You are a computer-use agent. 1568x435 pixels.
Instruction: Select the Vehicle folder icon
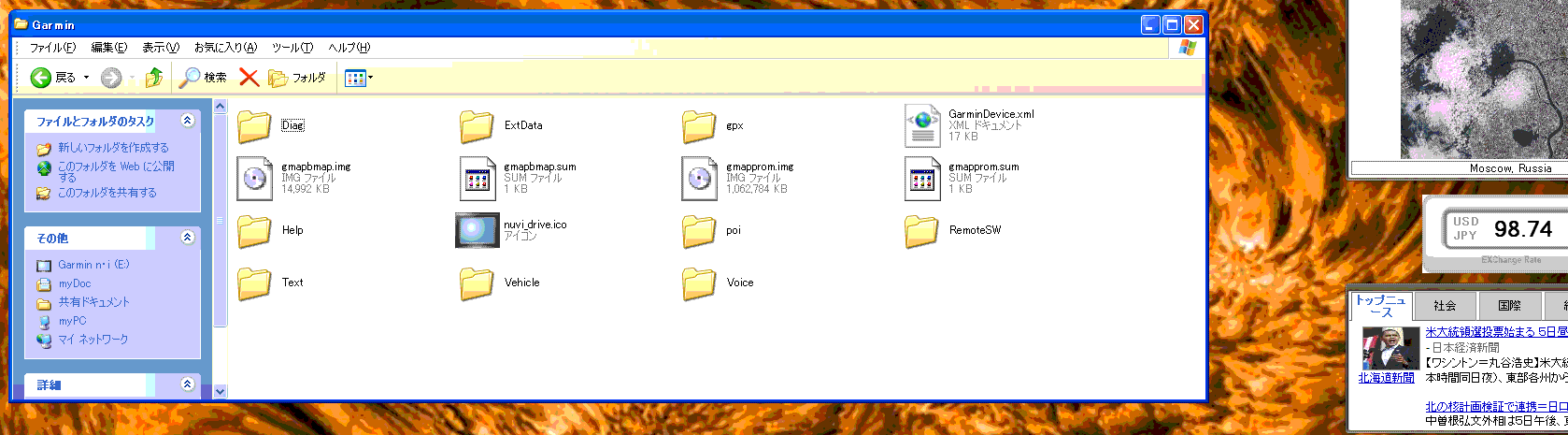tap(476, 283)
